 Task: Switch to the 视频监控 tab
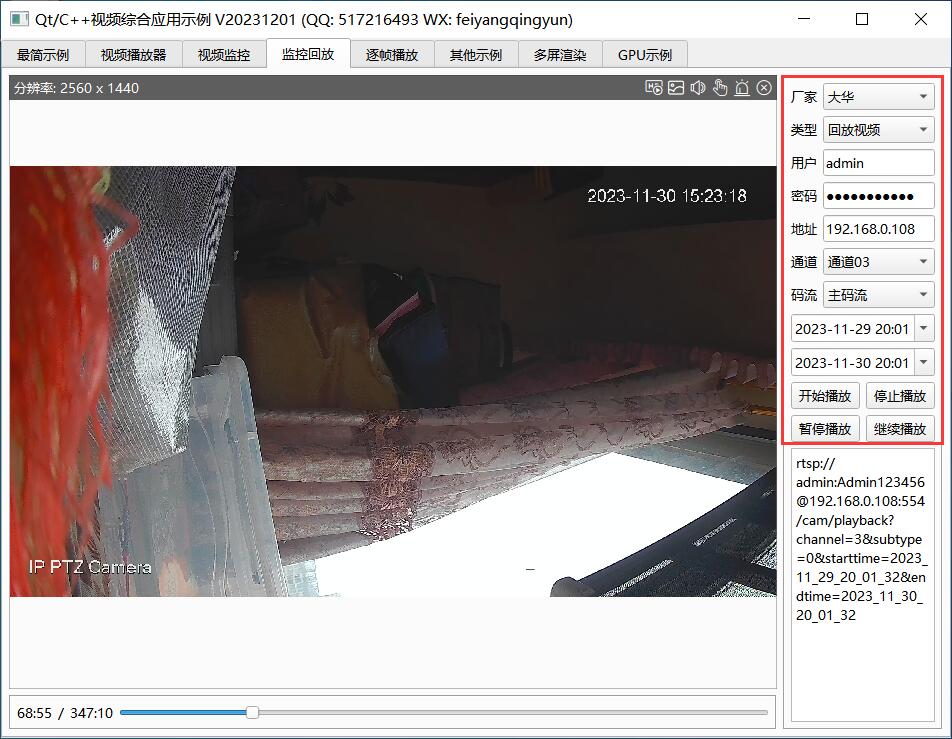click(224, 55)
